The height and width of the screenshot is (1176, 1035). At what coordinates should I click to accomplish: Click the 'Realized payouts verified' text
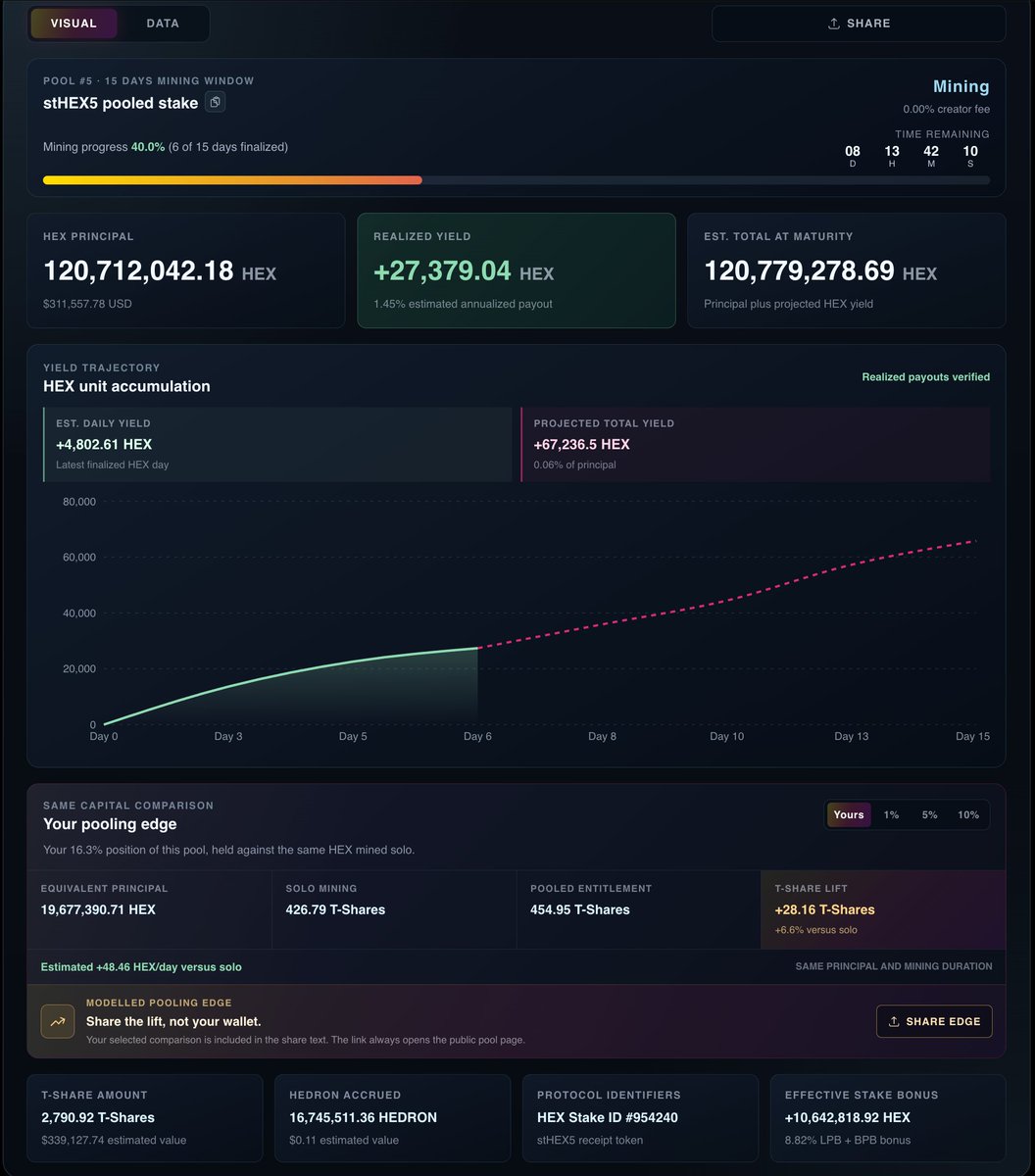(926, 377)
